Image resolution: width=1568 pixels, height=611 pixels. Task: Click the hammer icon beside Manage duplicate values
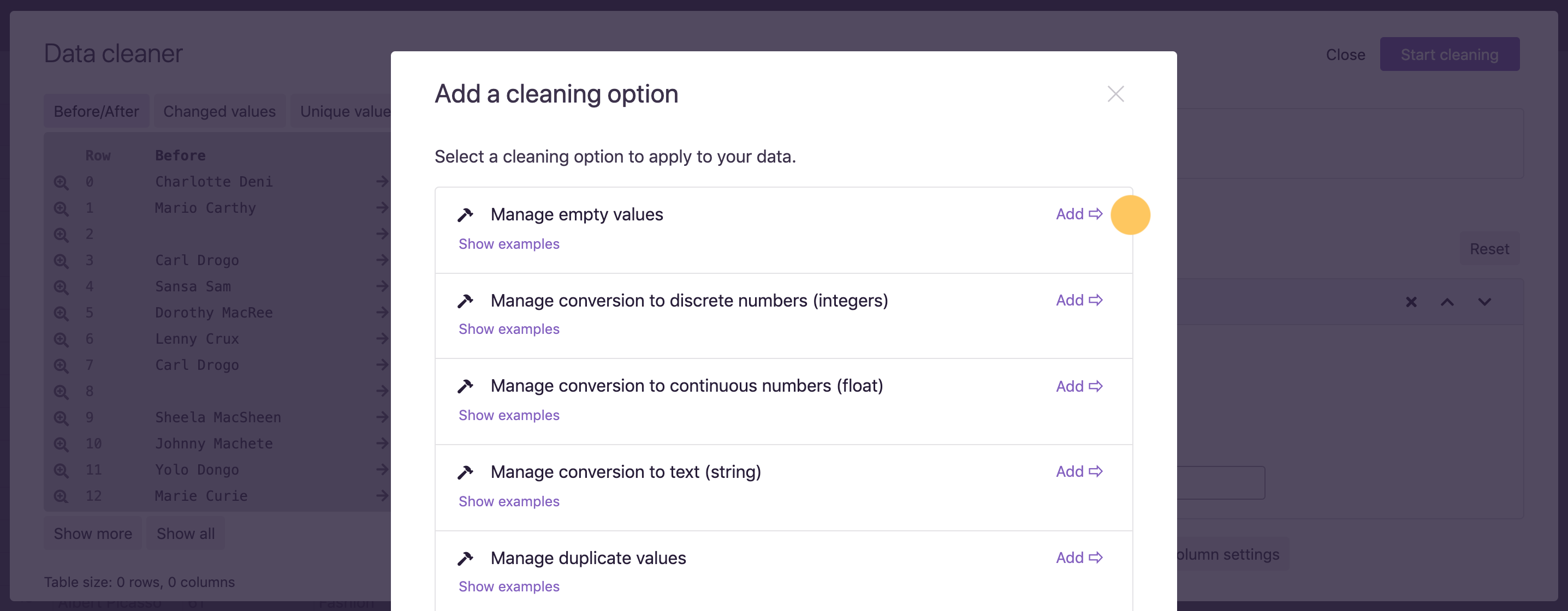point(466,558)
